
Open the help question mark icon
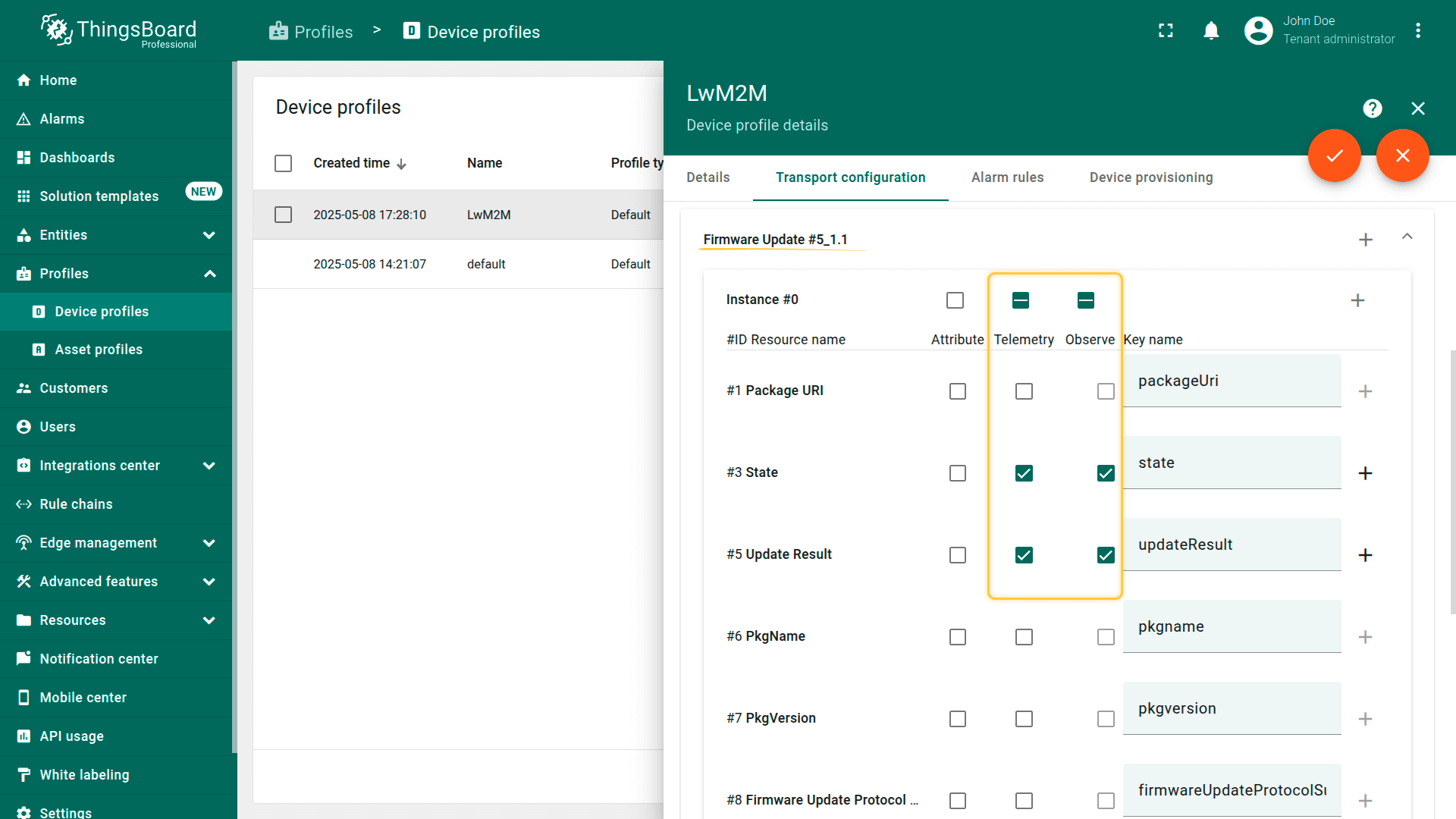point(1372,108)
